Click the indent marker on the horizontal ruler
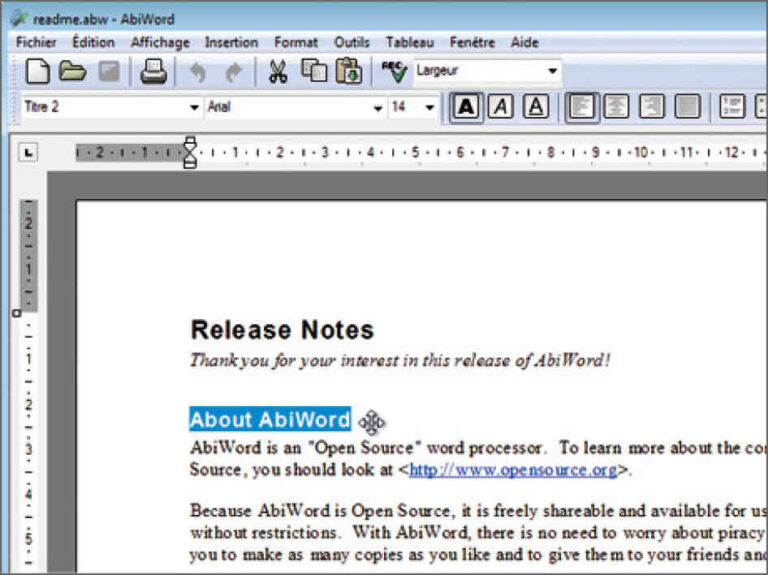This screenshot has height=575, width=768. [190, 152]
